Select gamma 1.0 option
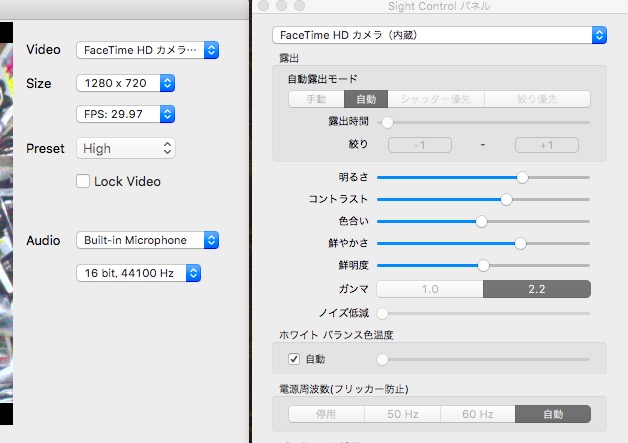 pos(430,288)
